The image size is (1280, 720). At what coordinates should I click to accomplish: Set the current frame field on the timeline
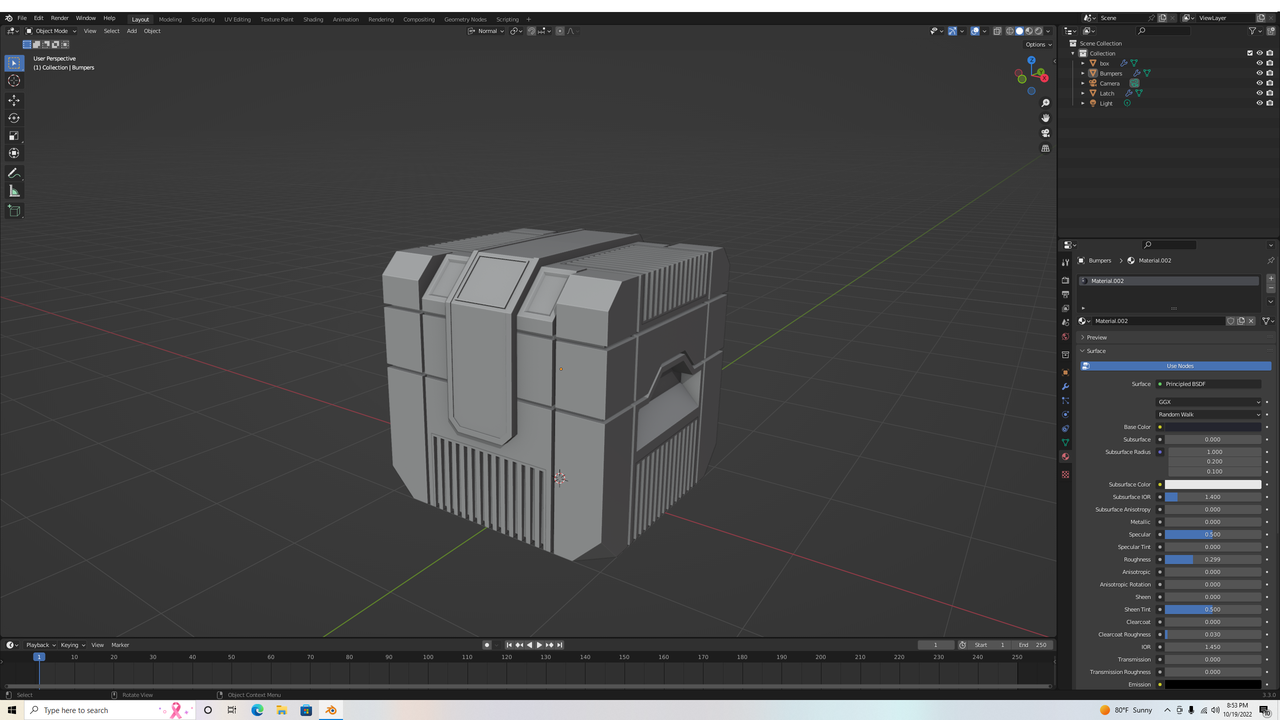pyautogui.click(x=935, y=645)
